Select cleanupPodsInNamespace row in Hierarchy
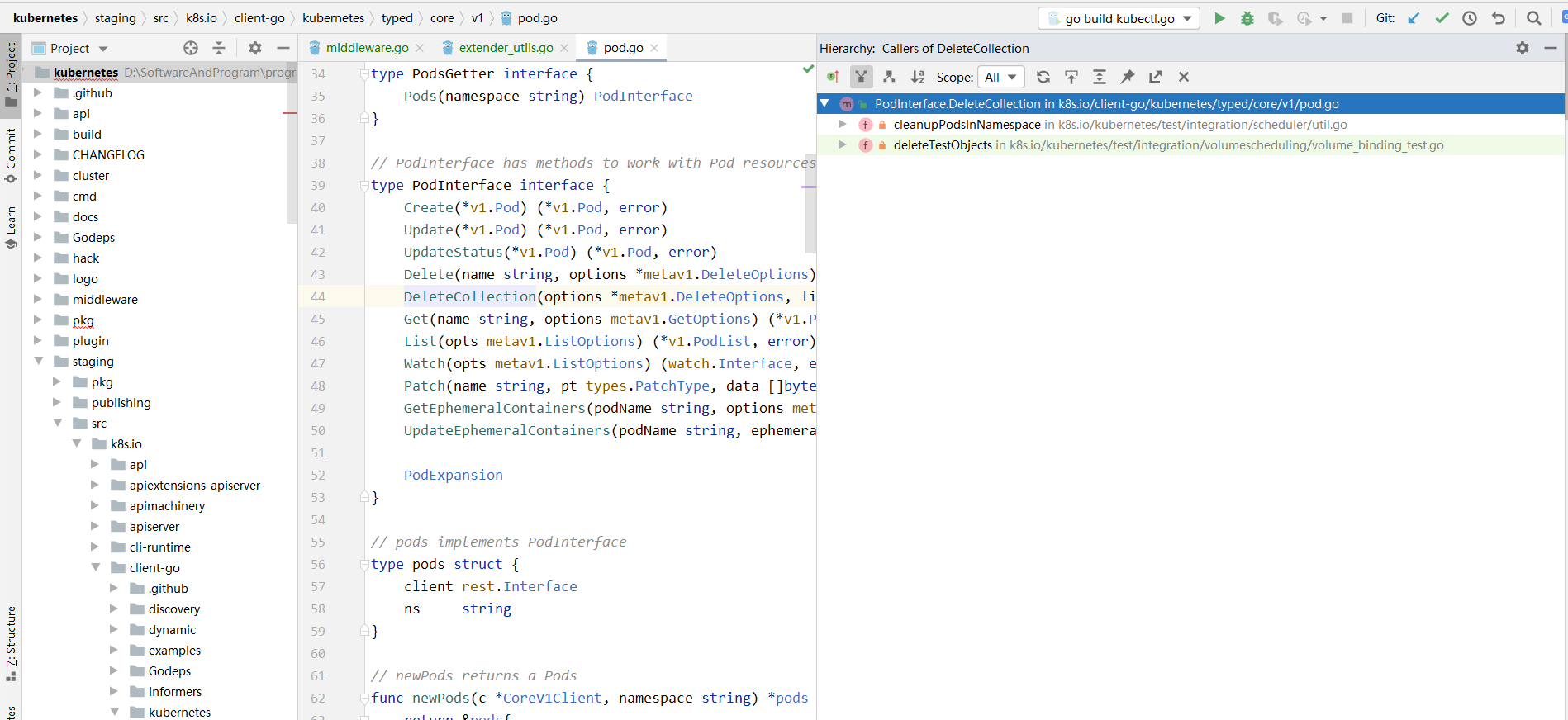This screenshot has width=1568, height=720. (x=1190, y=124)
